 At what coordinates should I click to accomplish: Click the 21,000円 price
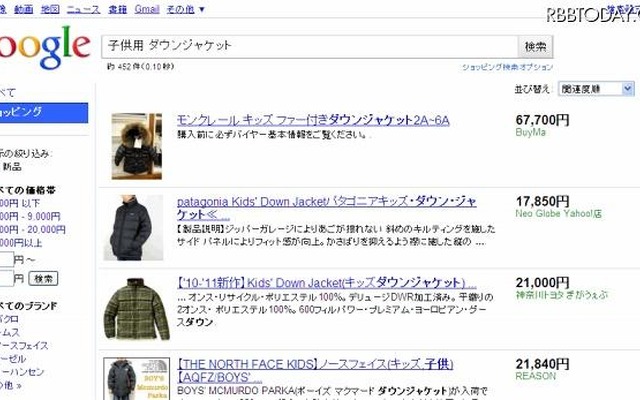[x=542, y=282]
